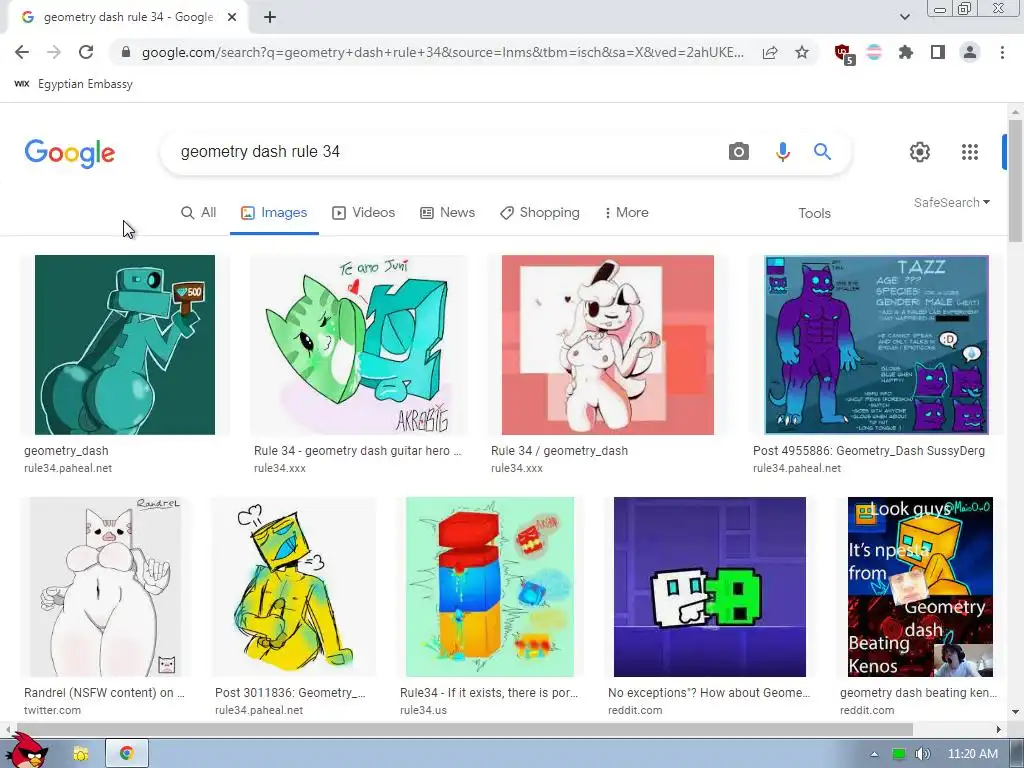Screen dimensions: 1024x768
Task: Expand the More search categories menu
Action: [x=626, y=213]
